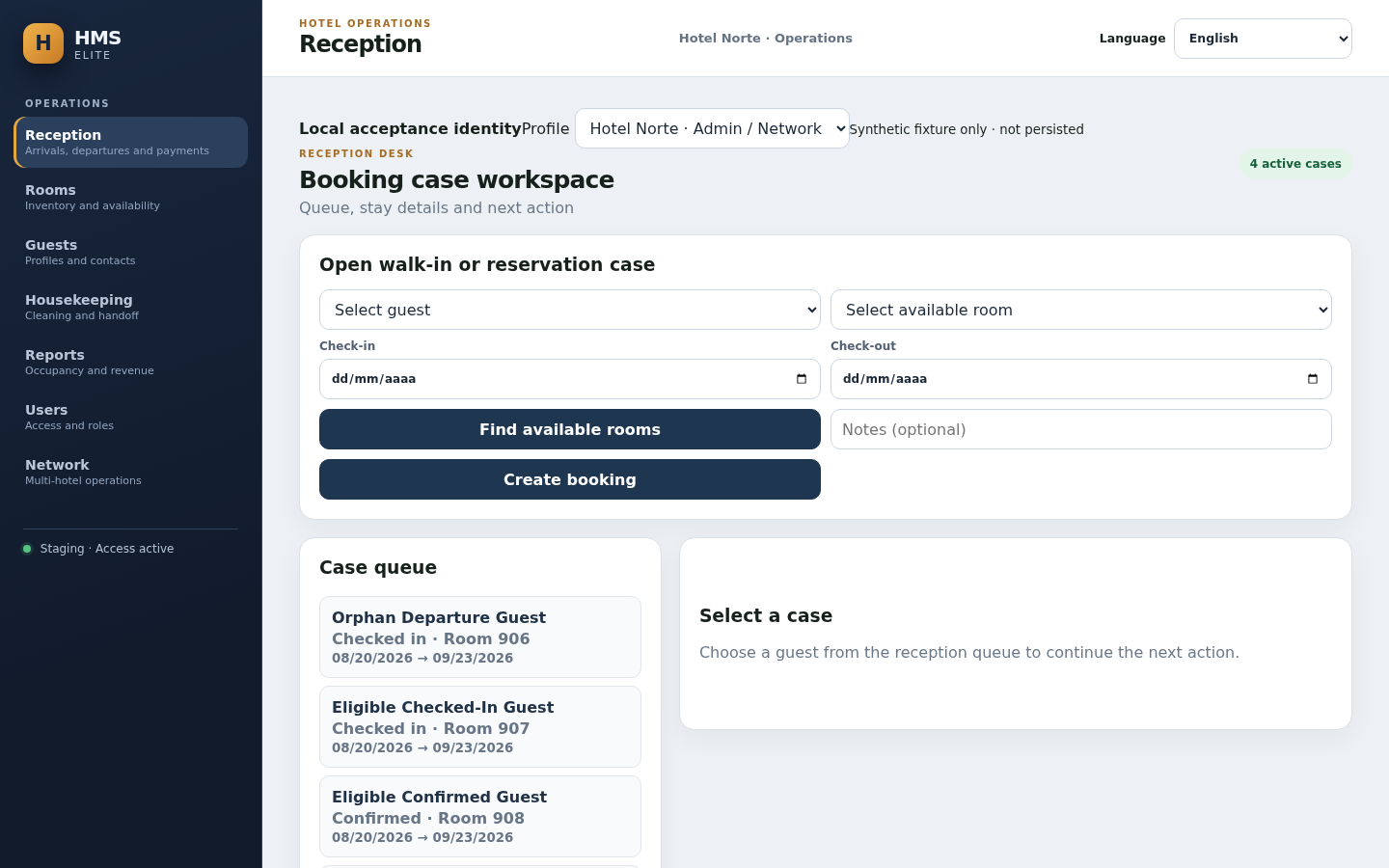Open the Language dropdown
The width and height of the screenshot is (1389, 868).
[x=1263, y=39]
